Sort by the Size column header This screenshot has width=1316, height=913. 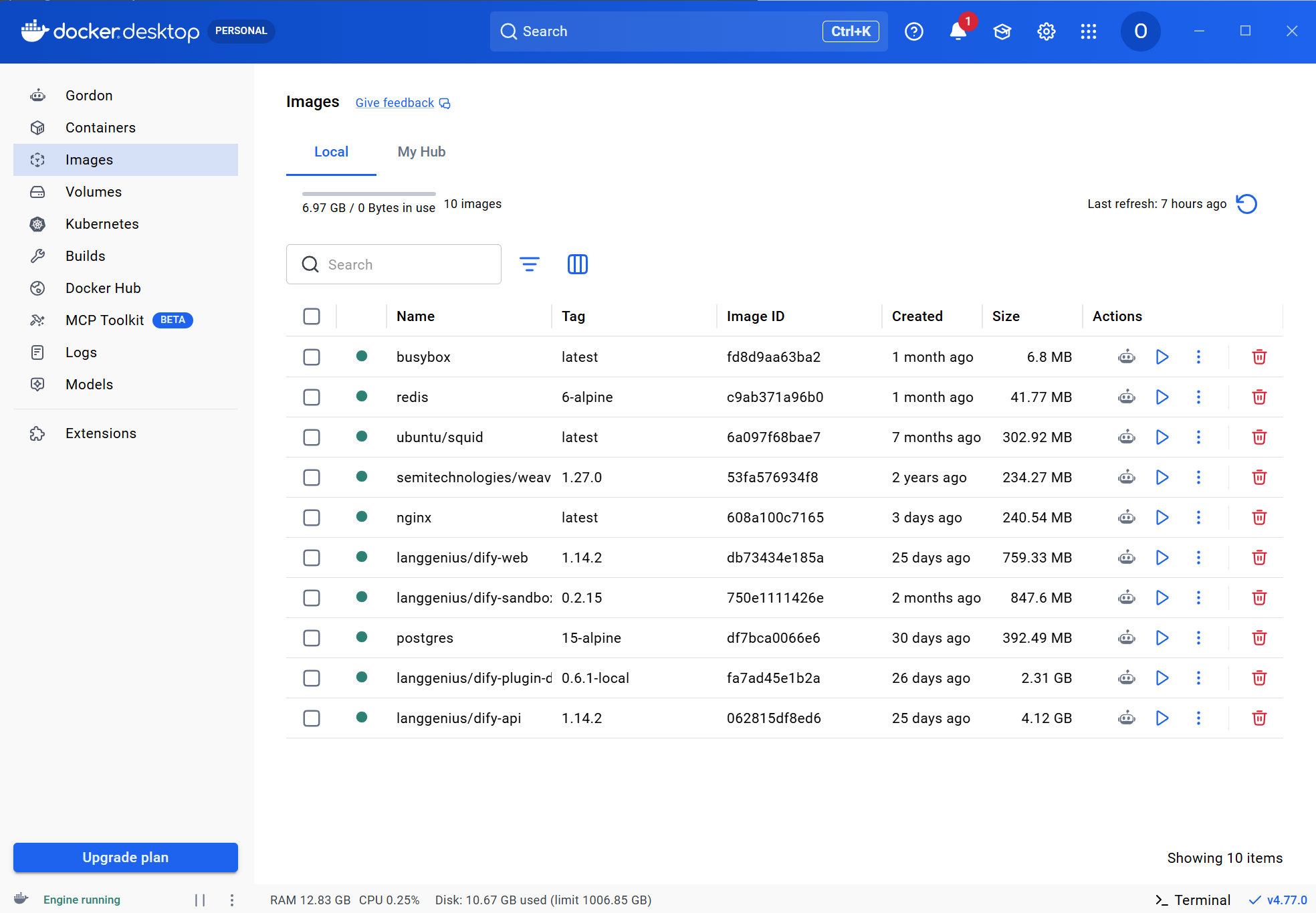1006,316
